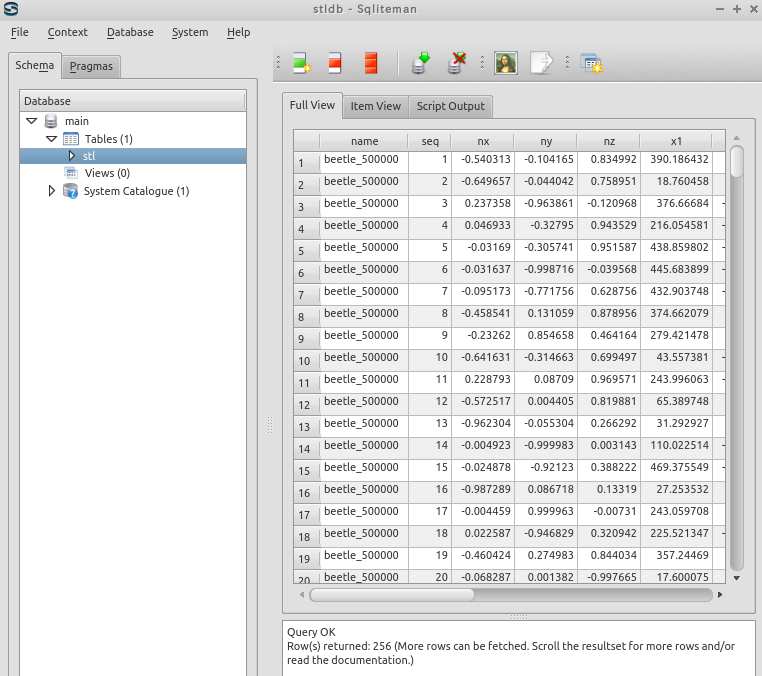Collapse the Tables (1) tree node
Screen dimensions: 762x676
[x=52, y=139]
